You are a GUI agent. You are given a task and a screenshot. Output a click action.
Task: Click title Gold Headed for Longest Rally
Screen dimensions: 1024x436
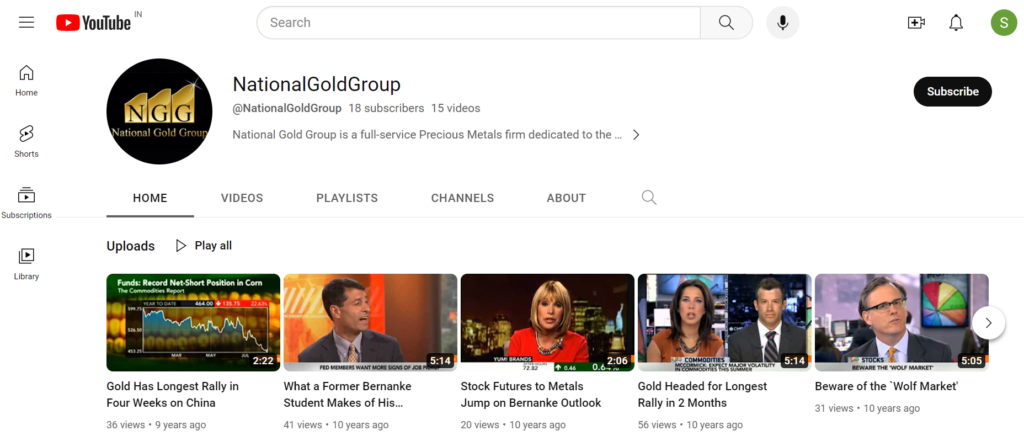[x=703, y=394]
